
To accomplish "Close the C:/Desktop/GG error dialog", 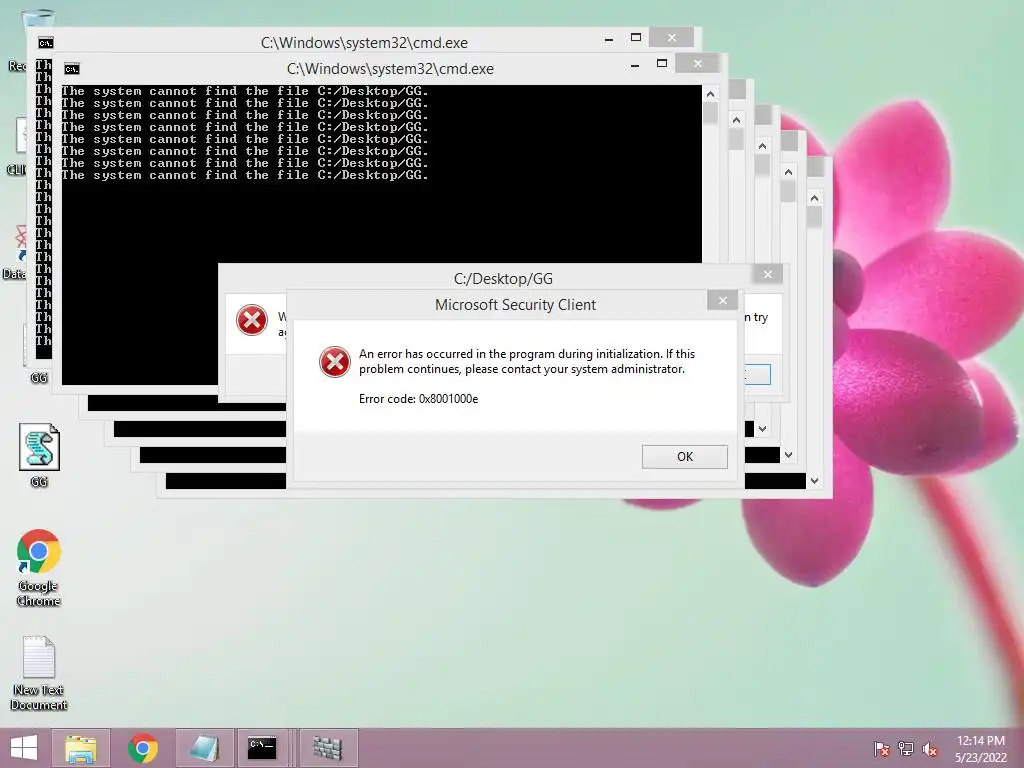I will pyautogui.click(x=768, y=274).
